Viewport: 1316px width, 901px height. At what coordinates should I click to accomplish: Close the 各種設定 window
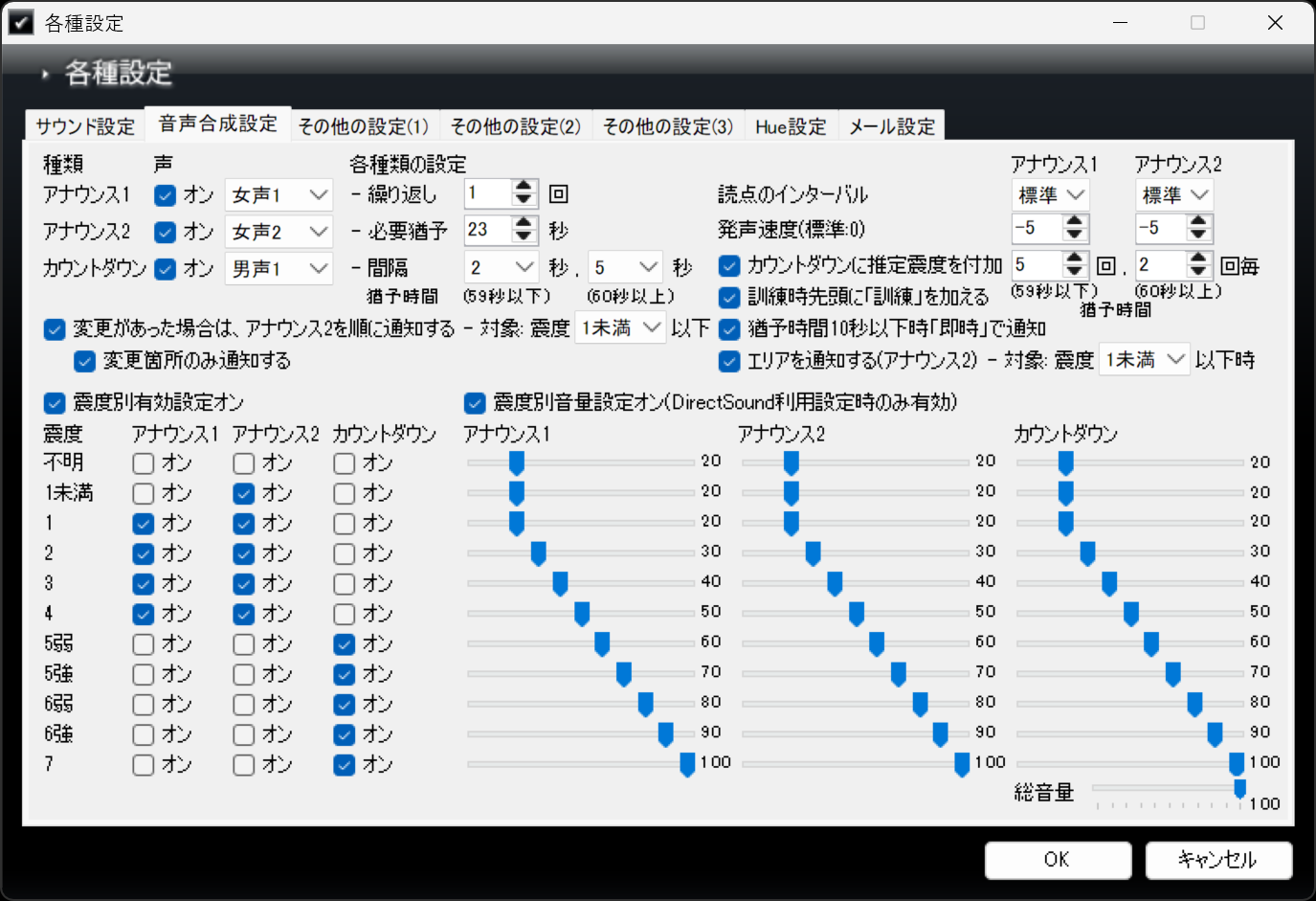(x=1275, y=22)
